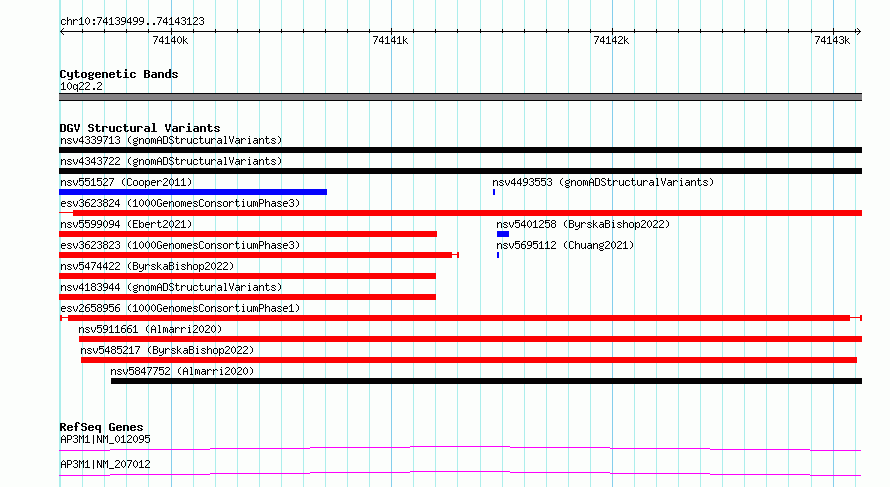Select the black bar under nsv4343722

click(x=460, y=171)
